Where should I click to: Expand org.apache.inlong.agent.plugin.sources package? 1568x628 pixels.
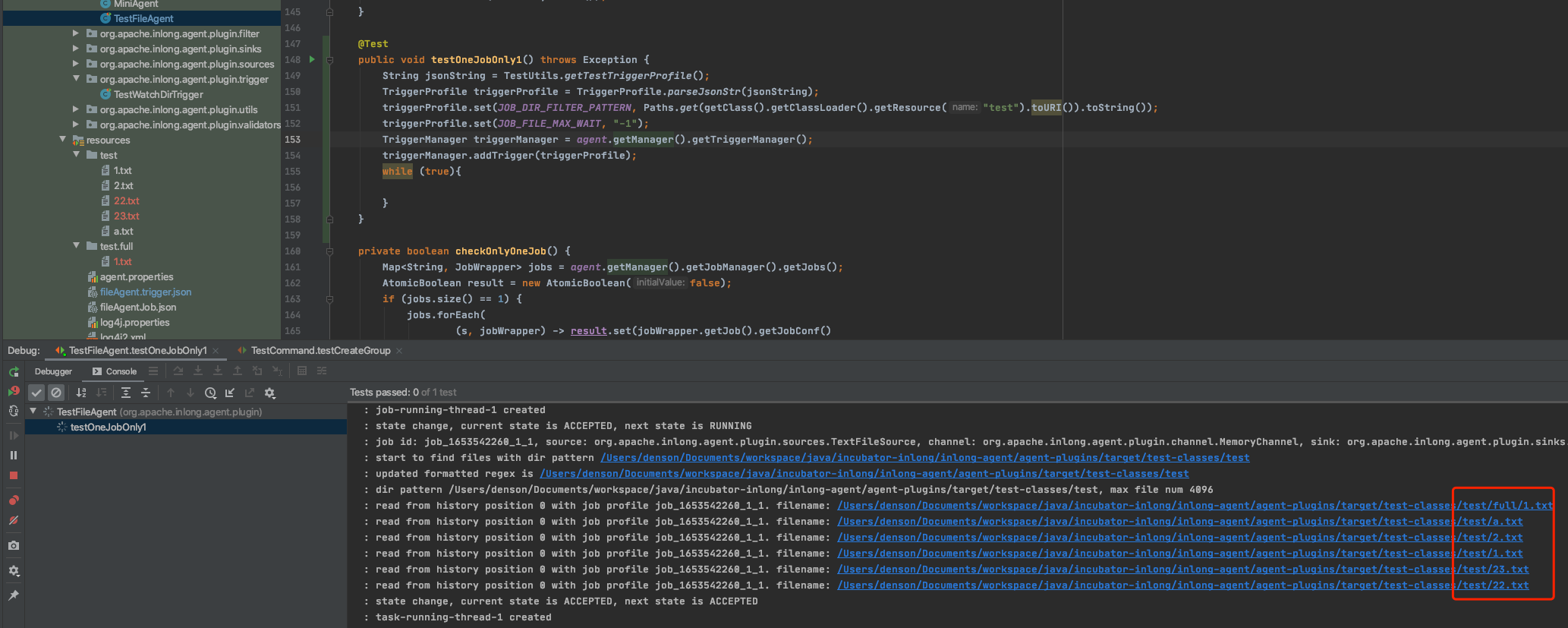75,64
